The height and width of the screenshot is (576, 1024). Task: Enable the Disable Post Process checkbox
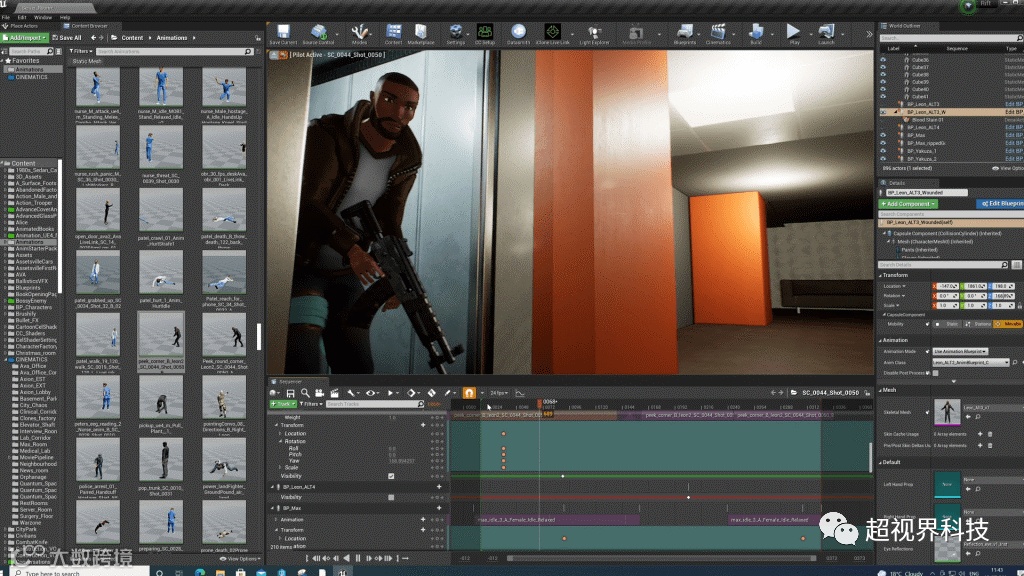(938, 372)
